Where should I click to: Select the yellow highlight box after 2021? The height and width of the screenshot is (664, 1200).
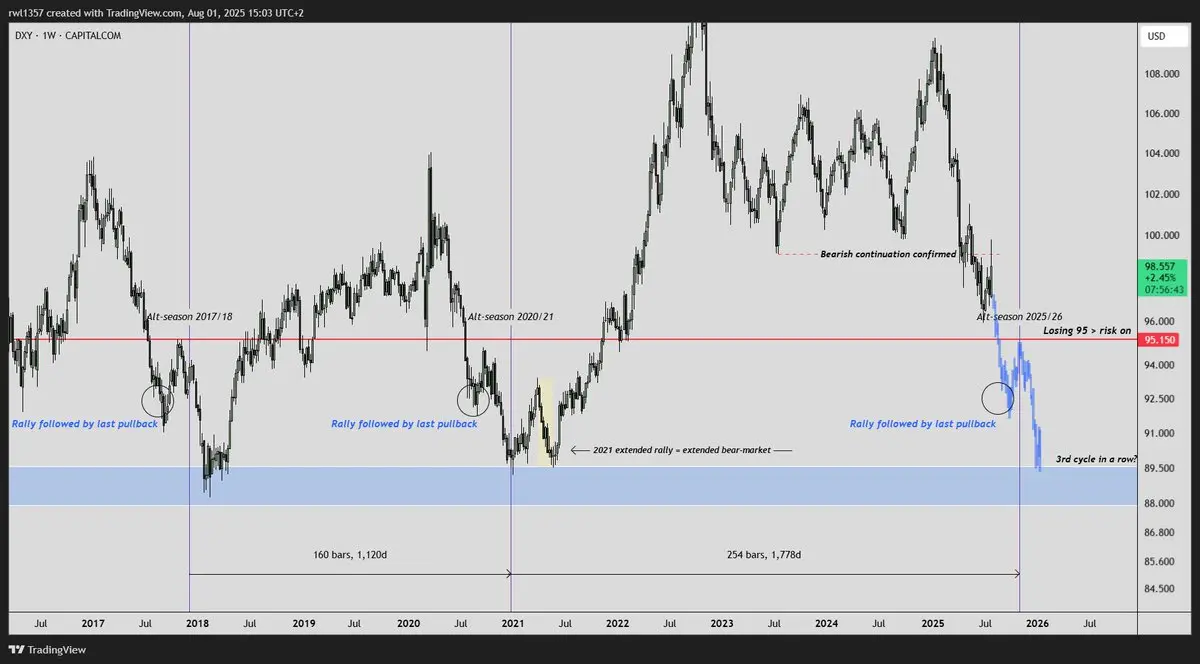click(x=544, y=421)
